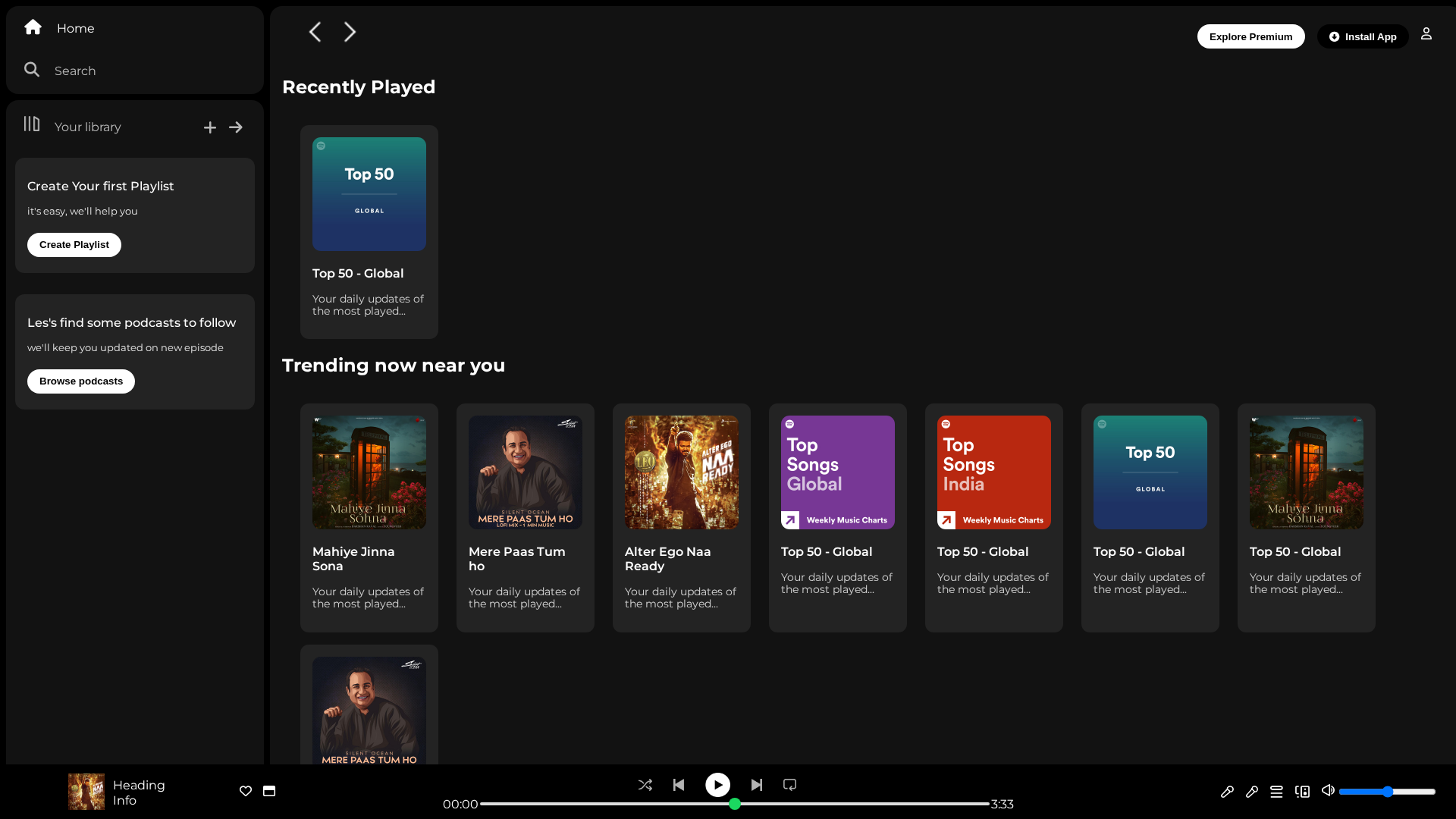Screen dimensions: 1456x819
Task: Expand Your library with arrow icon
Action: (x=236, y=127)
